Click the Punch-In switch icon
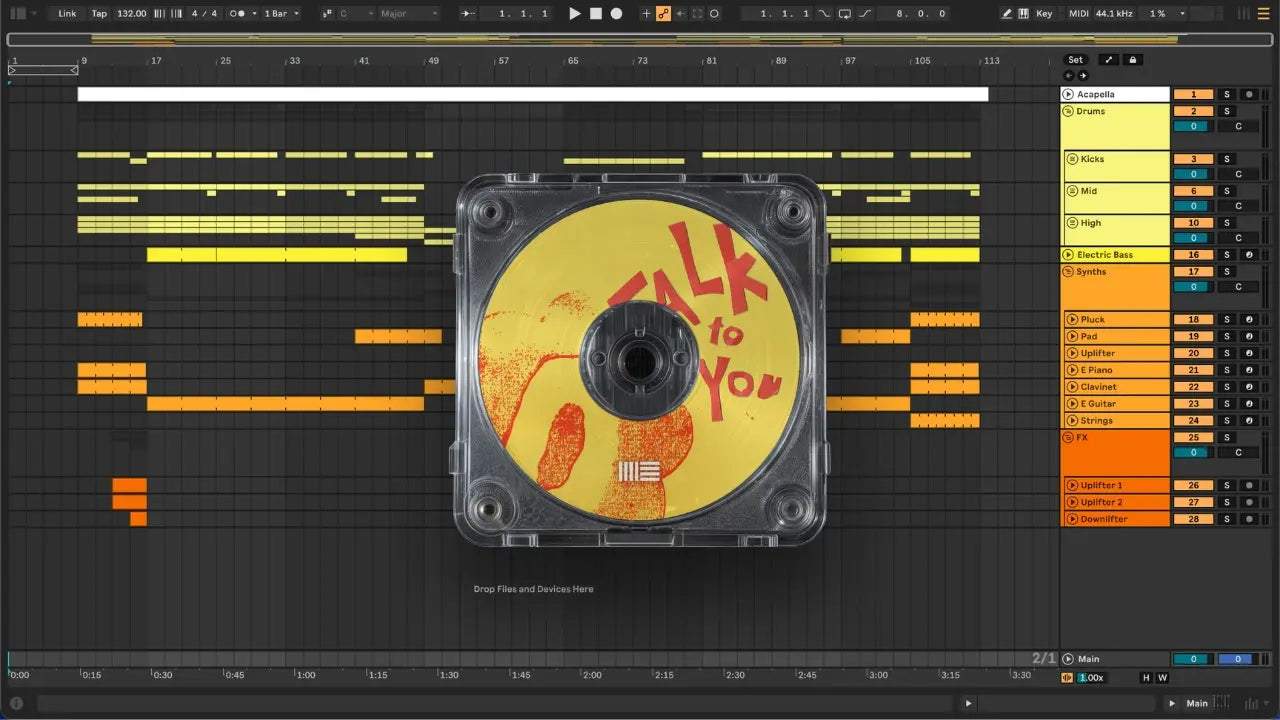This screenshot has width=1280, height=720. (x=824, y=14)
